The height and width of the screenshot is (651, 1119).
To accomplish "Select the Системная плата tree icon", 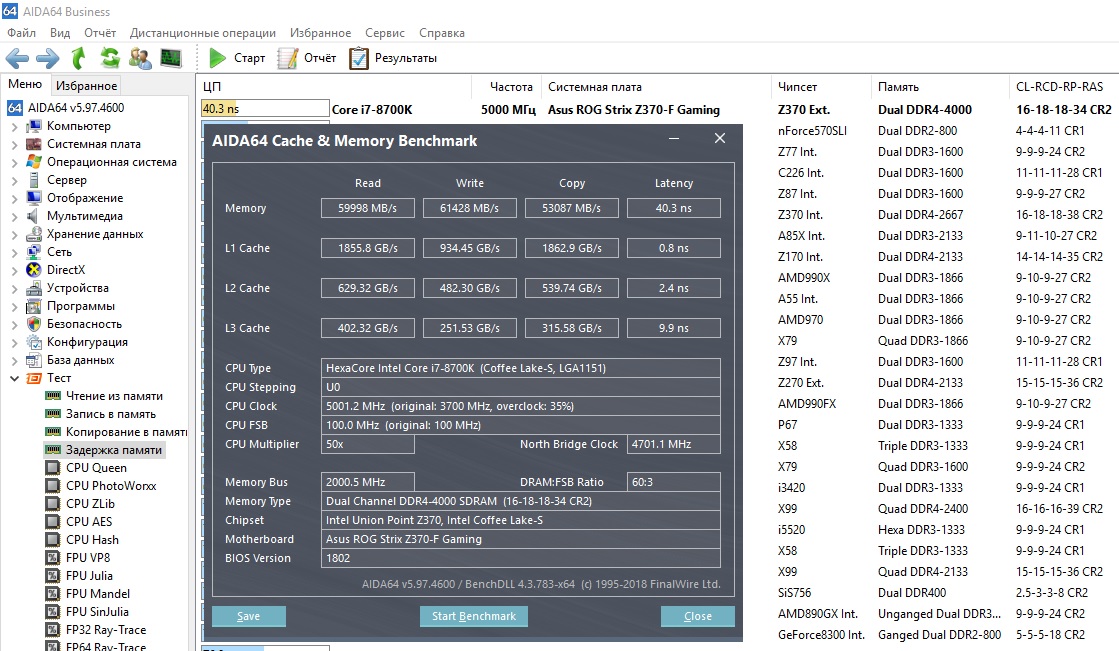I will pyautogui.click(x=34, y=143).
